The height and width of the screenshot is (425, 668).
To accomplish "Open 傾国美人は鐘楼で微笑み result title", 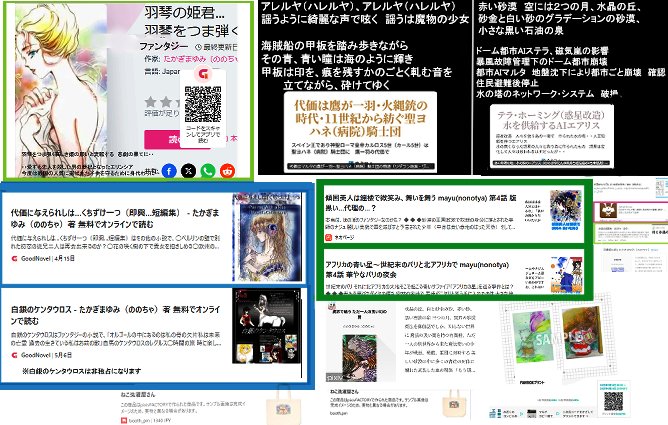I will click(421, 203).
